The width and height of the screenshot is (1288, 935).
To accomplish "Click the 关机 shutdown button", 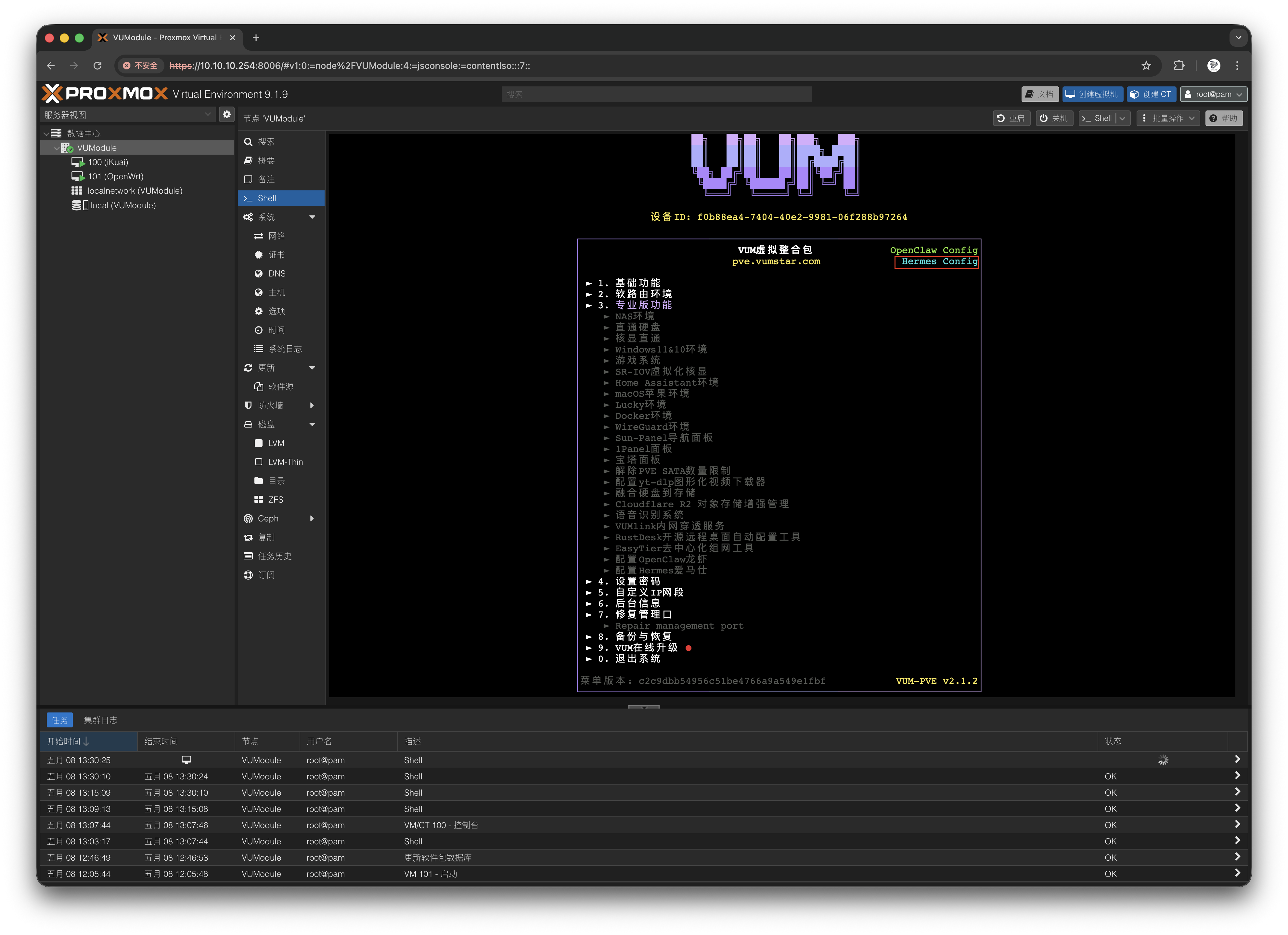I will [x=1054, y=118].
